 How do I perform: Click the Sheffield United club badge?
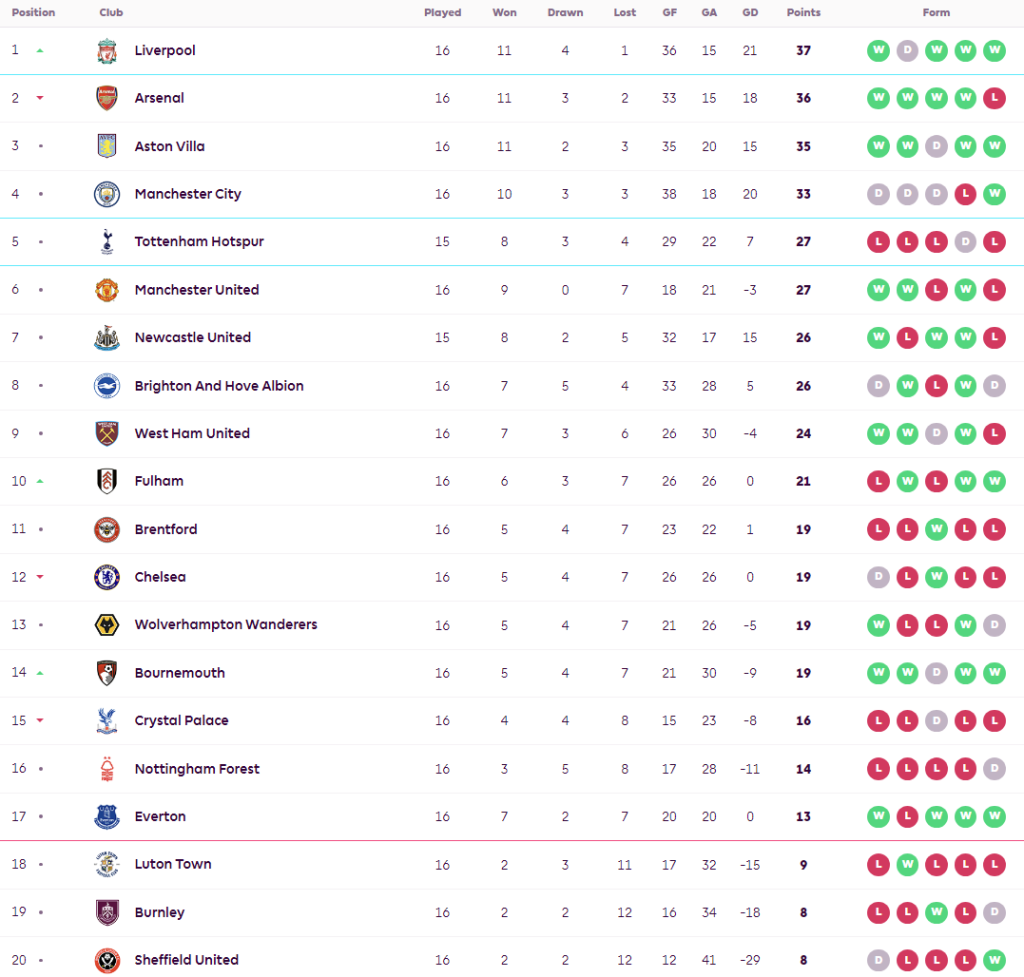pyautogui.click(x=107, y=960)
